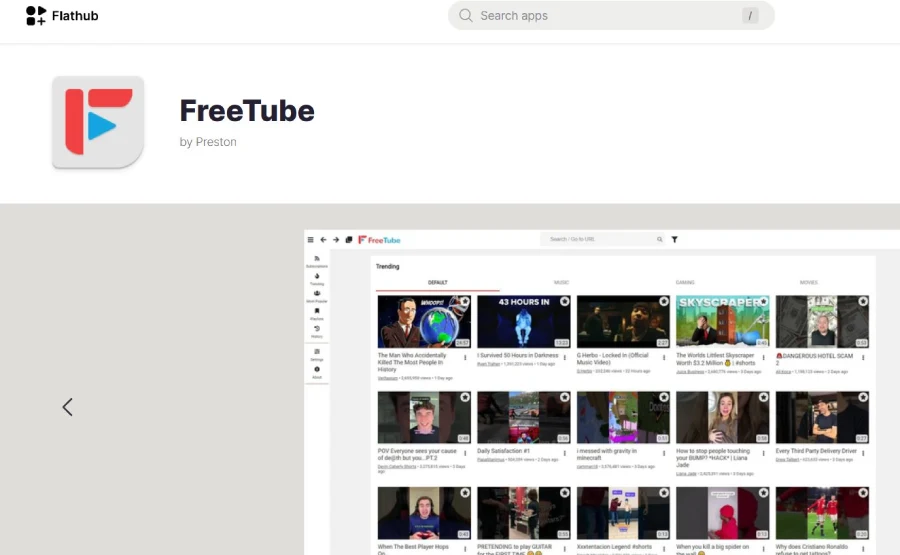Select the DEFAULT trending tab
This screenshot has width=900, height=555.
[x=437, y=282]
